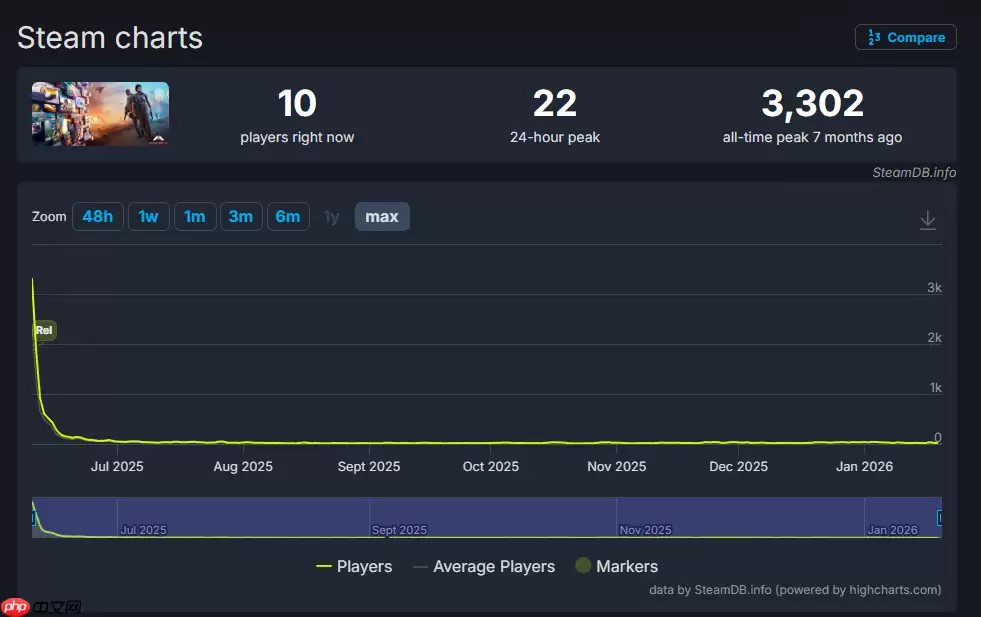Click the greyed-out 1y zoom option
The width and height of the screenshot is (981, 617).
point(331,217)
